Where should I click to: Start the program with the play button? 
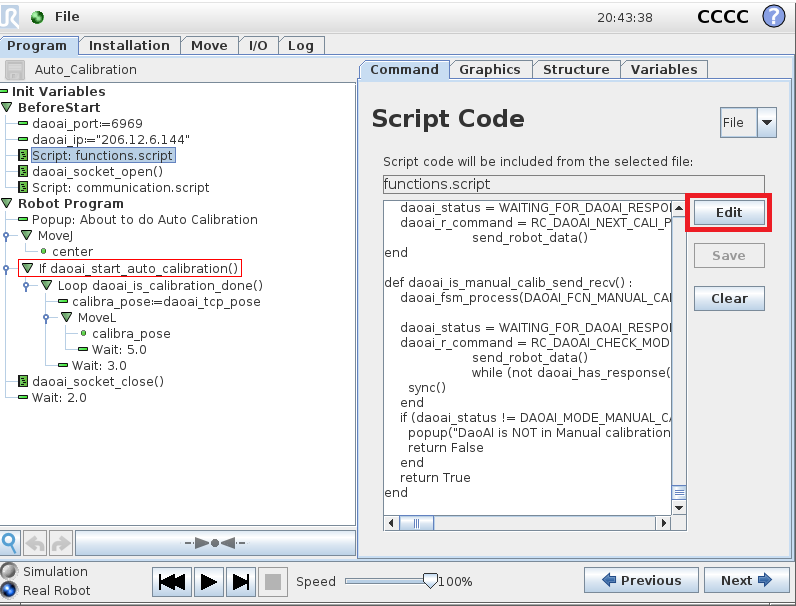pos(208,582)
